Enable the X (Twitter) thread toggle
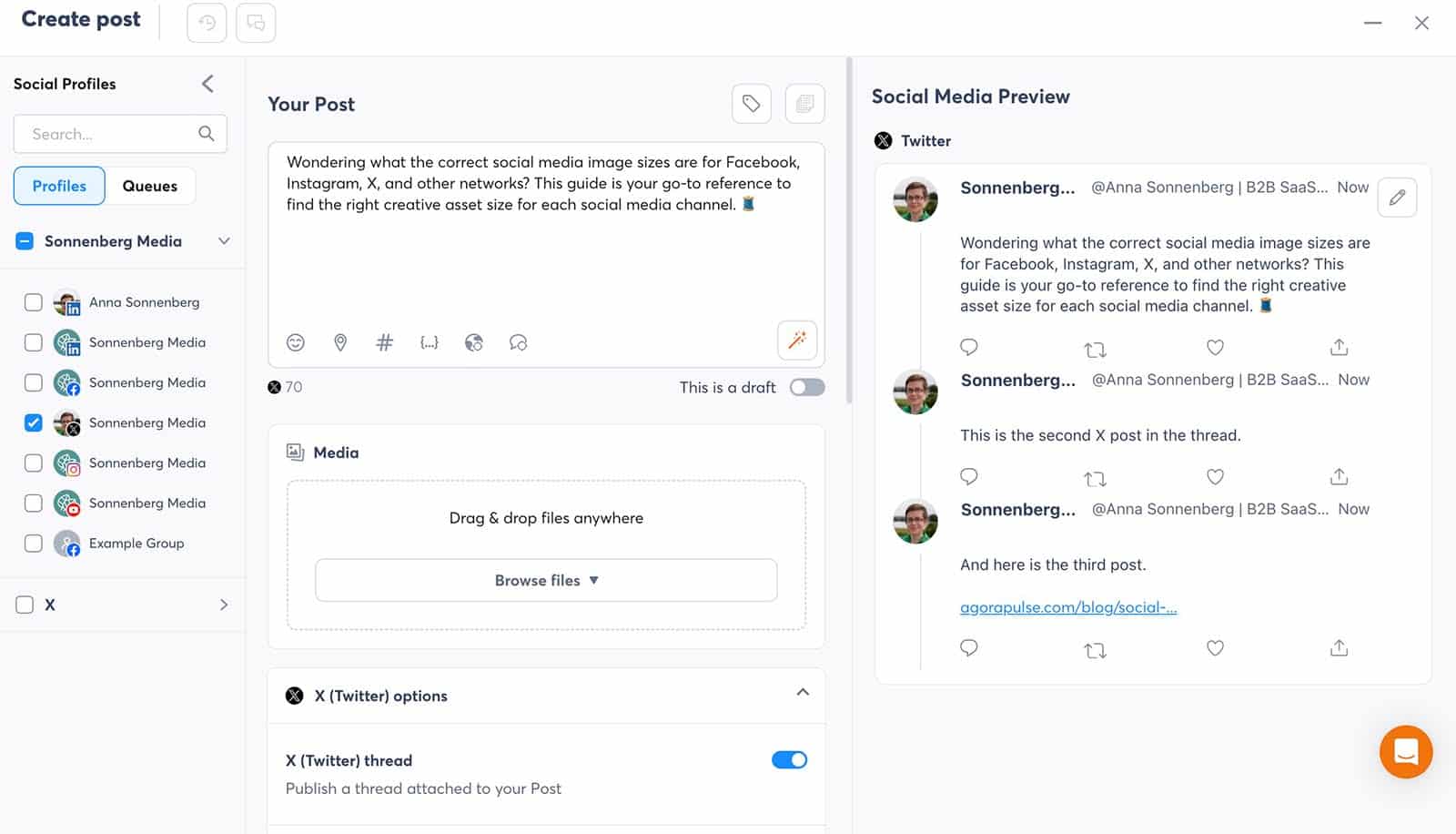The height and width of the screenshot is (834, 1456). coord(790,759)
